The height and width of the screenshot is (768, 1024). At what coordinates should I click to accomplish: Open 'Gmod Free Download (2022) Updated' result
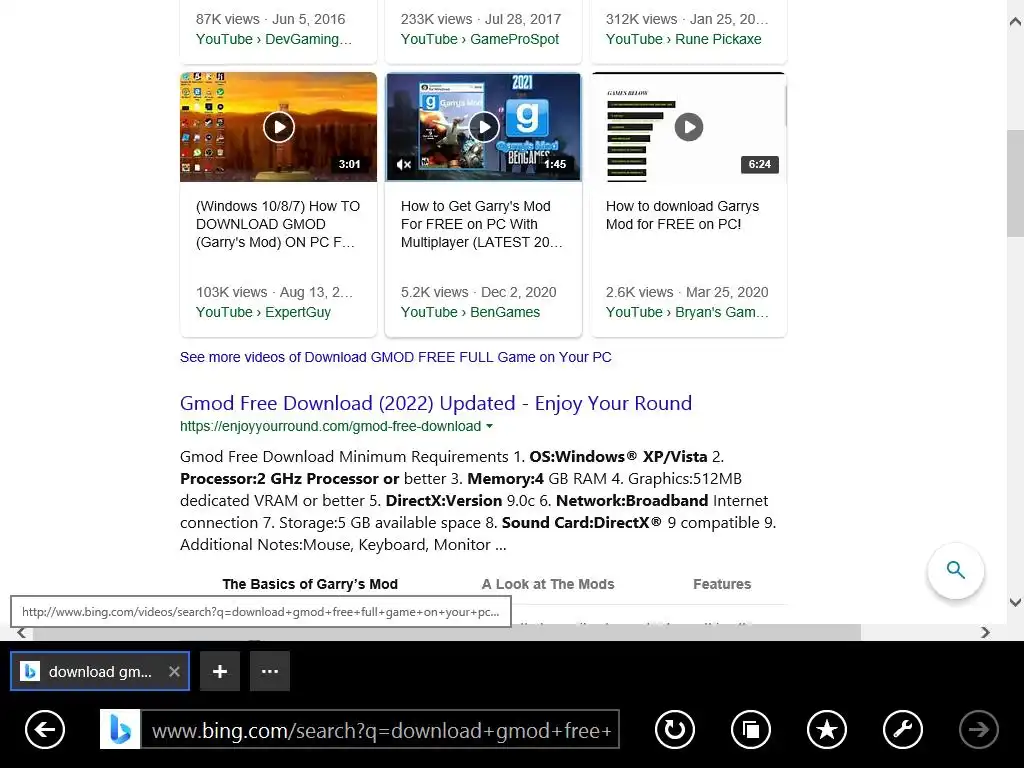pyautogui.click(x=436, y=403)
